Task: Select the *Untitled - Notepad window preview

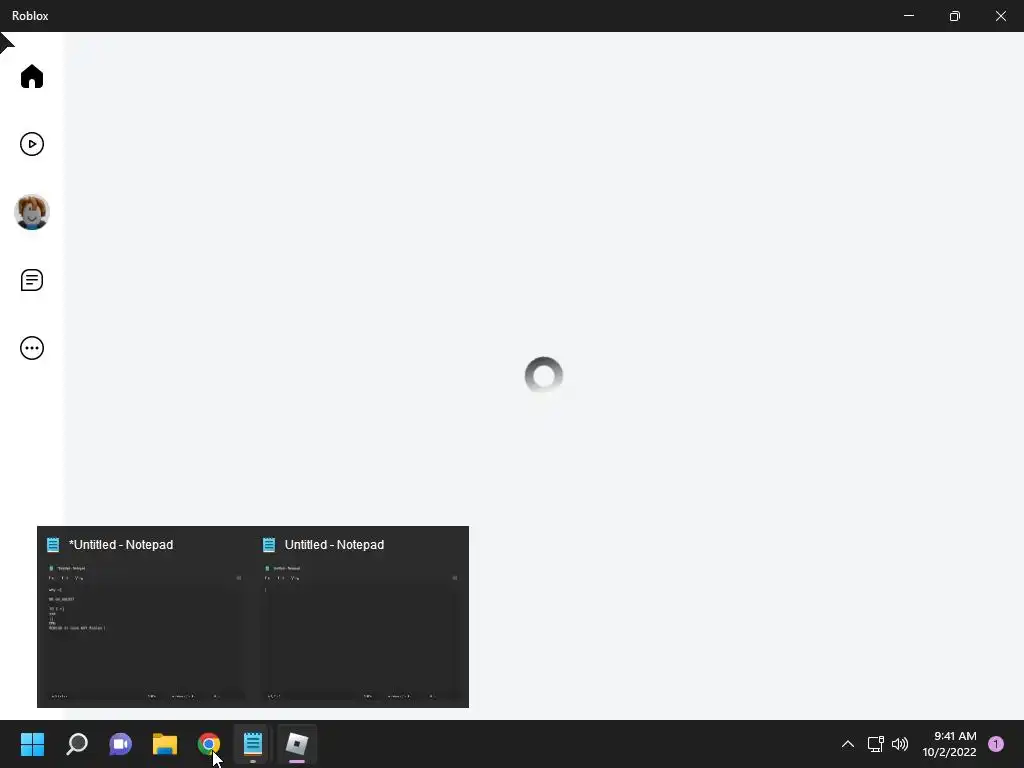Action: 145,616
